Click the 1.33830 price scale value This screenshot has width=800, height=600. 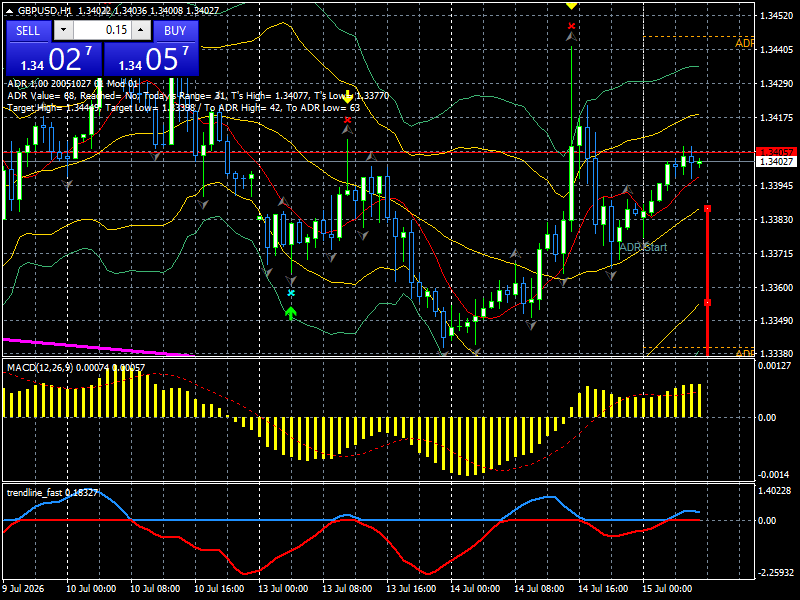click(x=777, y=220)
